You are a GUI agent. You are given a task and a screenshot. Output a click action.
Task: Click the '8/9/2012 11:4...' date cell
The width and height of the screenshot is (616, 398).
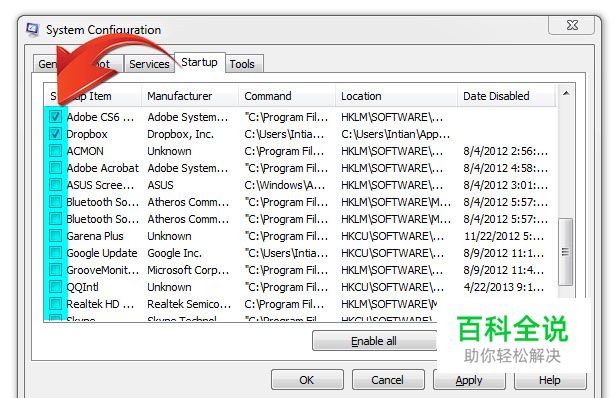504,270
